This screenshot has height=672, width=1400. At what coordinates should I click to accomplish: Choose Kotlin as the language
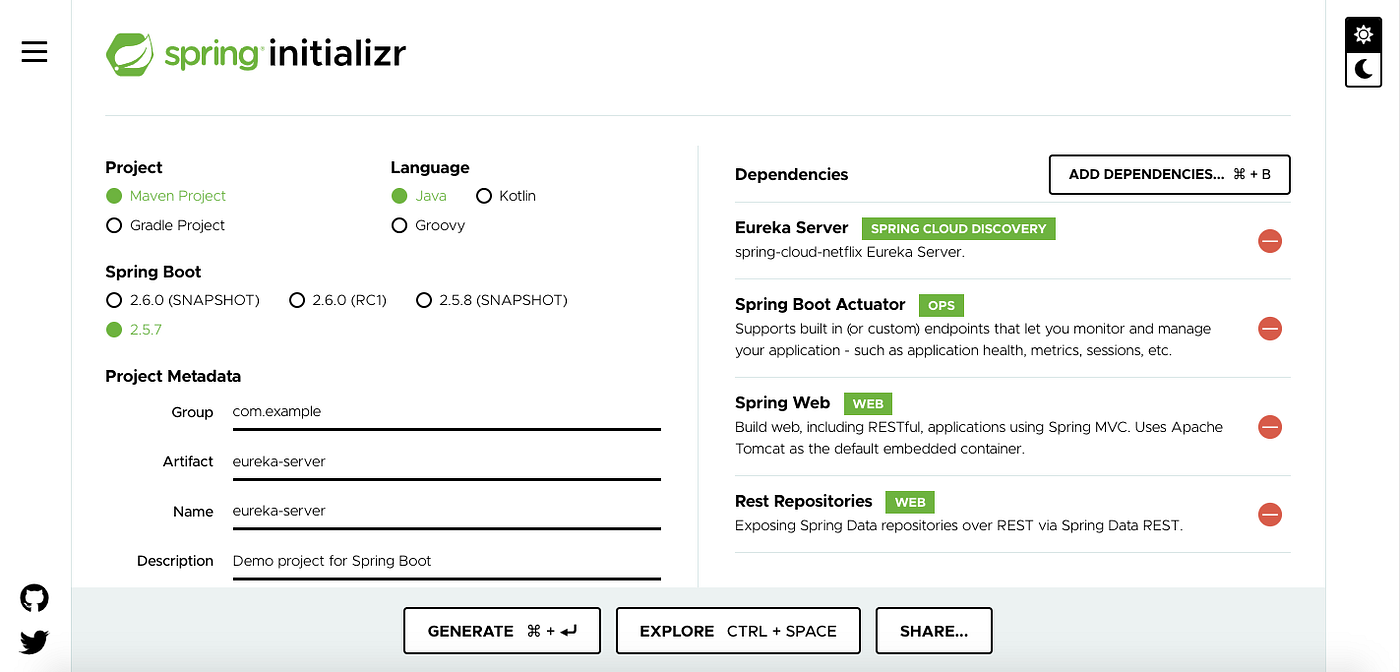point(484,195)
